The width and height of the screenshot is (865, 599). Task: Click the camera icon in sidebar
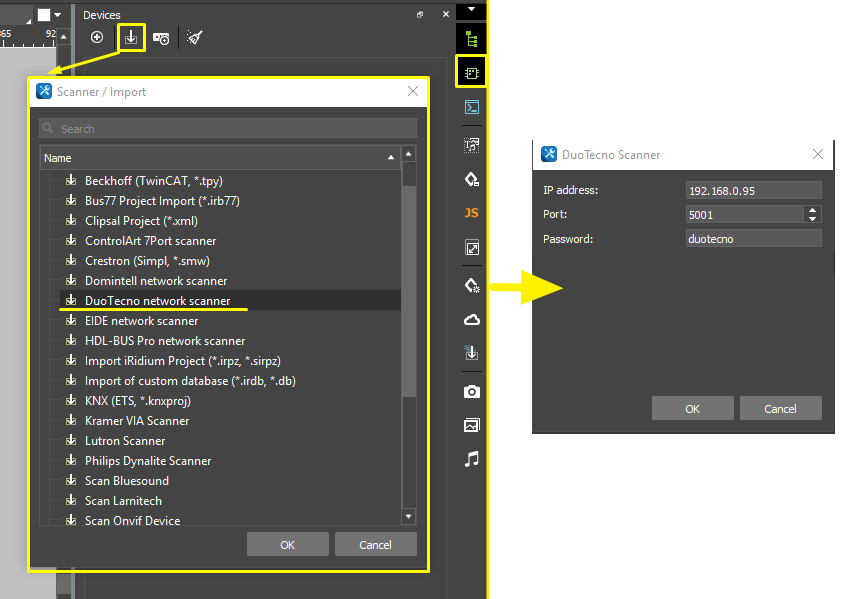tap(472, 391)
